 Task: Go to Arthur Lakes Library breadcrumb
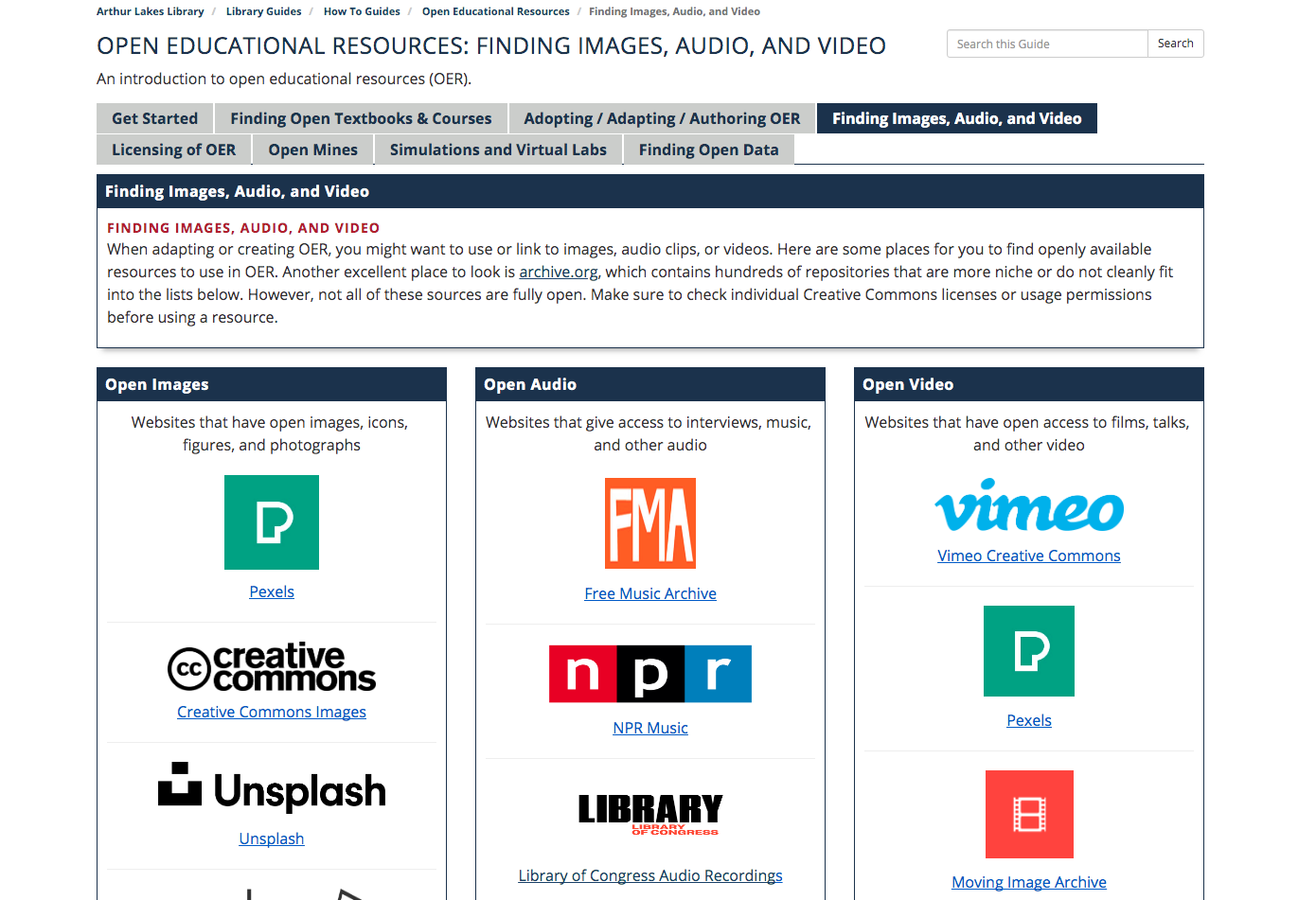[x=151, y=11]
